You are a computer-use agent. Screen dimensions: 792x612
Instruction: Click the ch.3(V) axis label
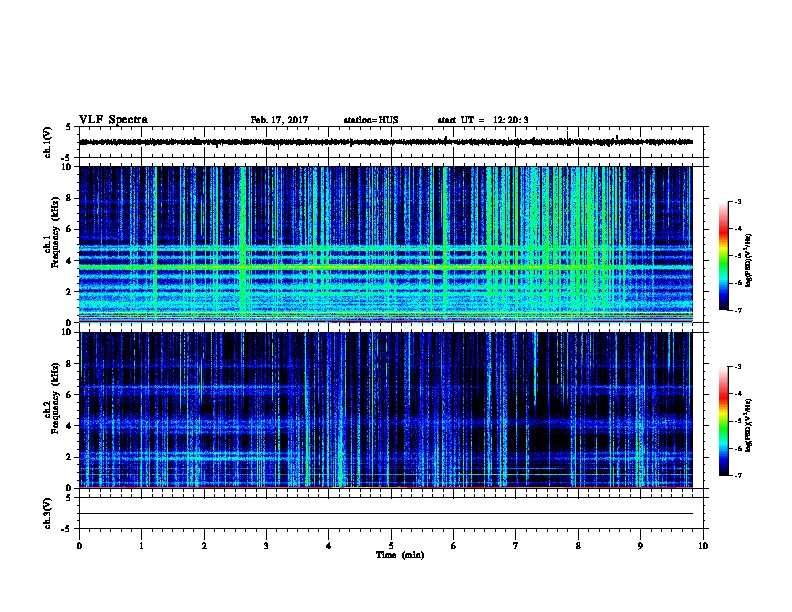click(48, 513)
